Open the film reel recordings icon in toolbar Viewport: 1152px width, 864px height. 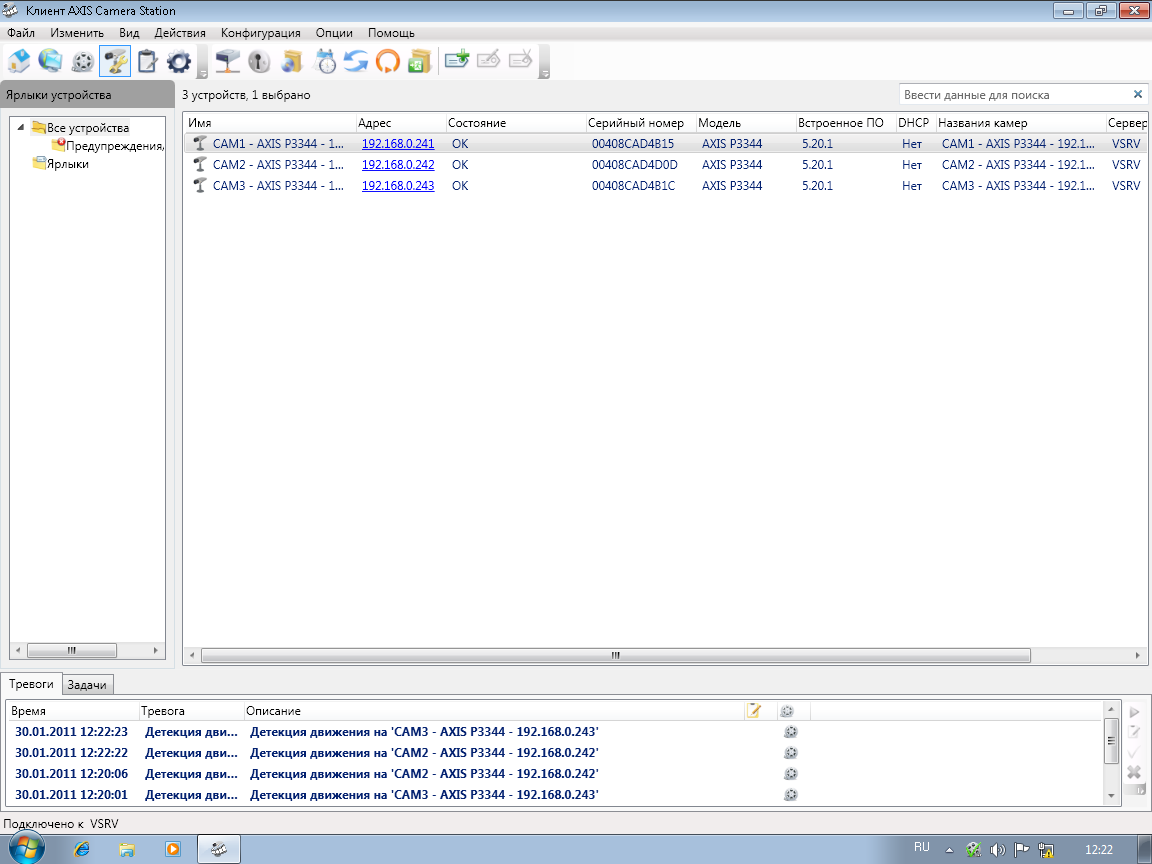tap(83, 62)
